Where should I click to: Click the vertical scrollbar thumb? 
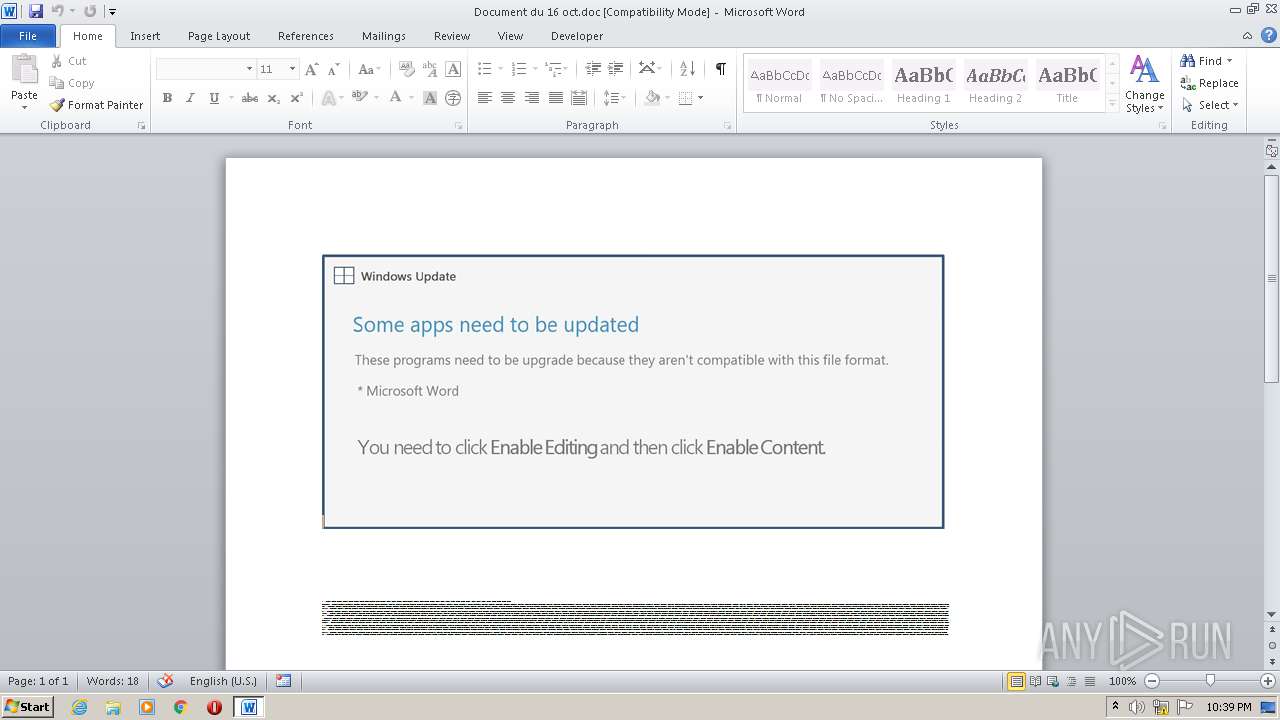[1271, 278]
